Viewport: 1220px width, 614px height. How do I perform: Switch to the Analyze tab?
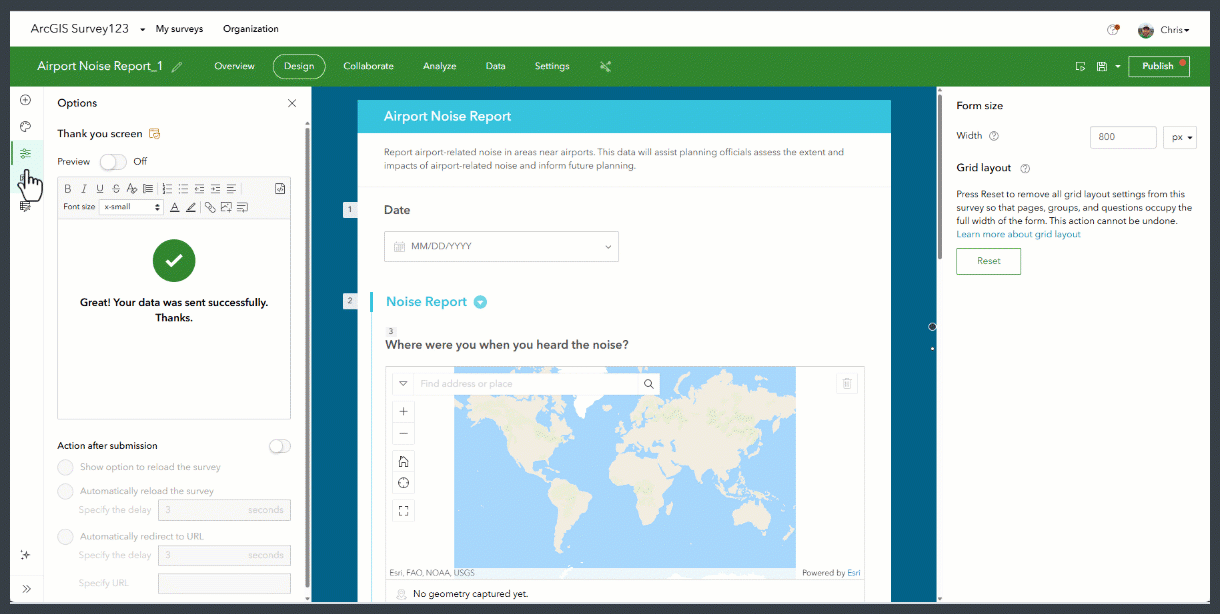(x=439, y=66)
